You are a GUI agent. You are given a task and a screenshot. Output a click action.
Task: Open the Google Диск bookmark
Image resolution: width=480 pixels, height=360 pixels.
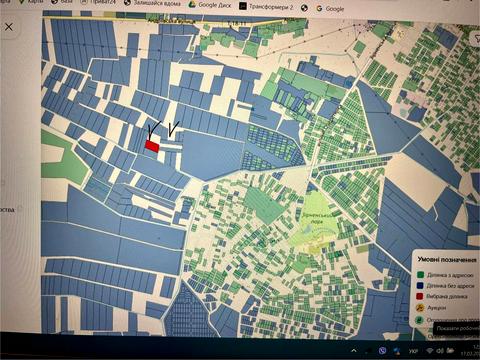pos(210,5)
